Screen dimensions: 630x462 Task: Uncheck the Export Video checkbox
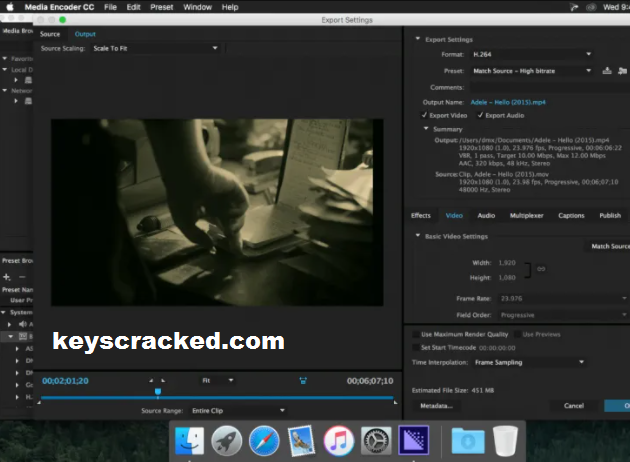coord(424,115)
